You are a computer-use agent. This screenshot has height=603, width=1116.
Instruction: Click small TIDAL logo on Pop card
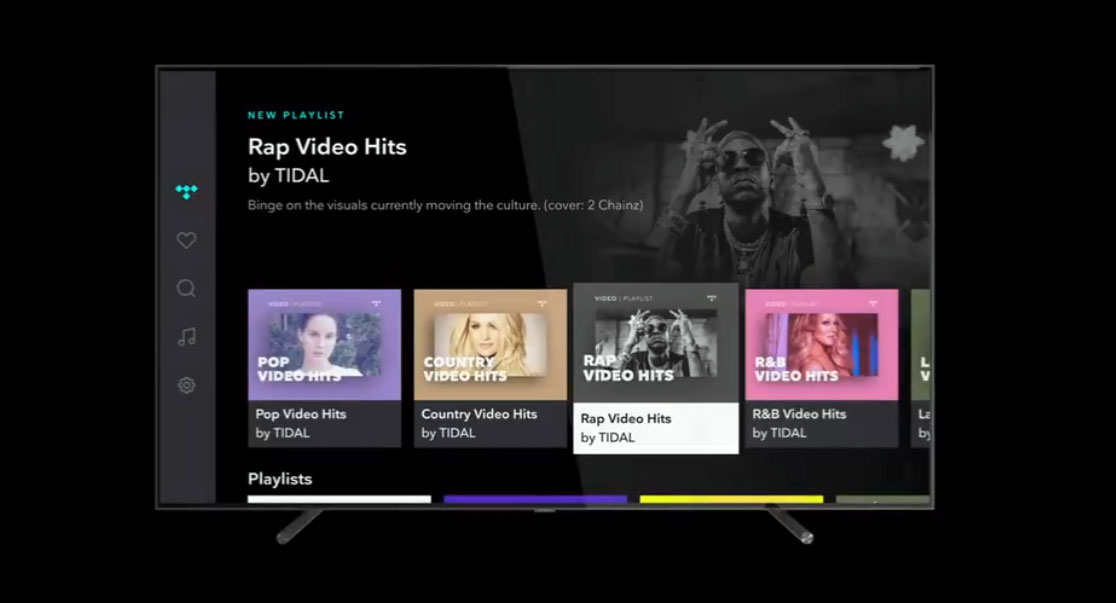coord(375,303)
